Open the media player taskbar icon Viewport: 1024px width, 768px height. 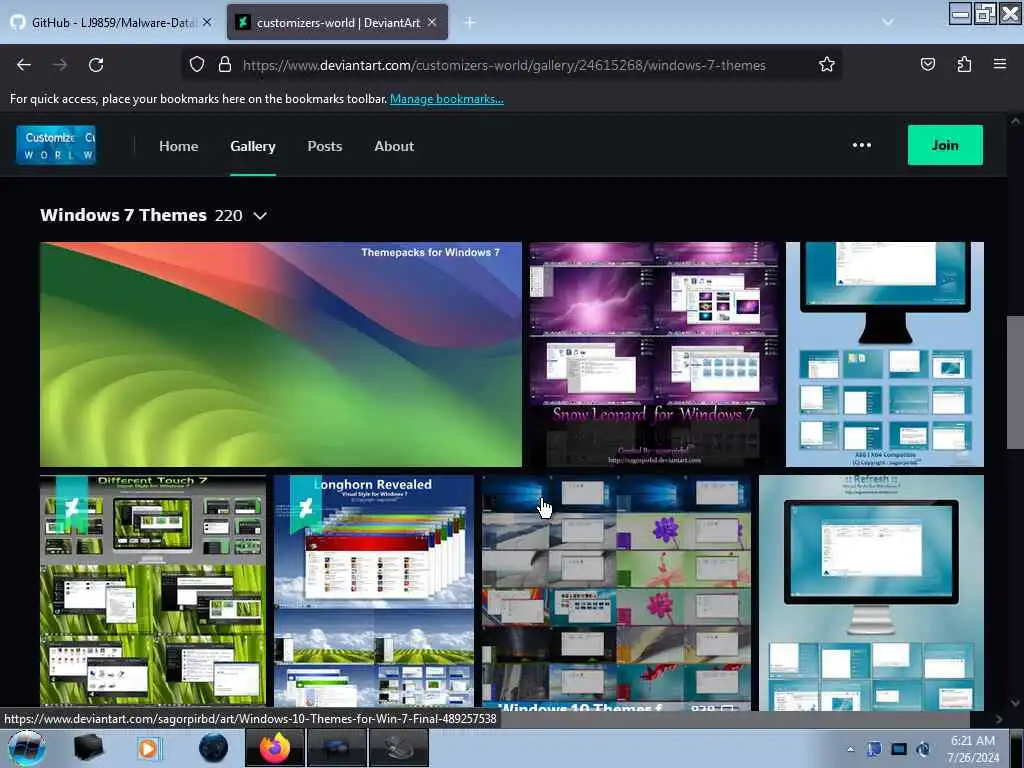(148, 748)
